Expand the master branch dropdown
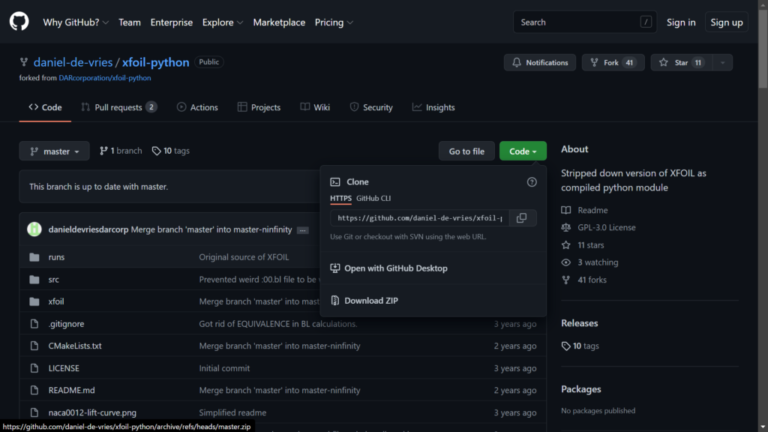 coord(54,151)
